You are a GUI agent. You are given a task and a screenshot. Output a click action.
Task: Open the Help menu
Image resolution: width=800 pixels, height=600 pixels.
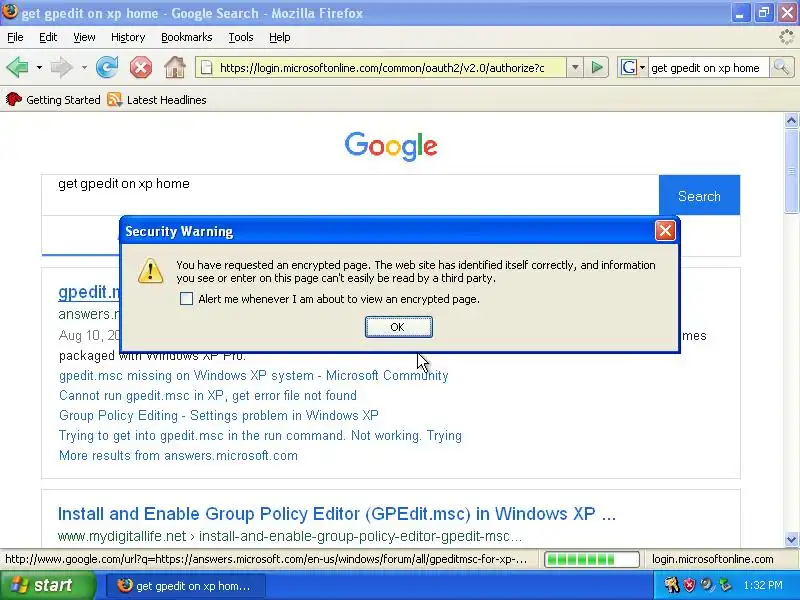280,37
